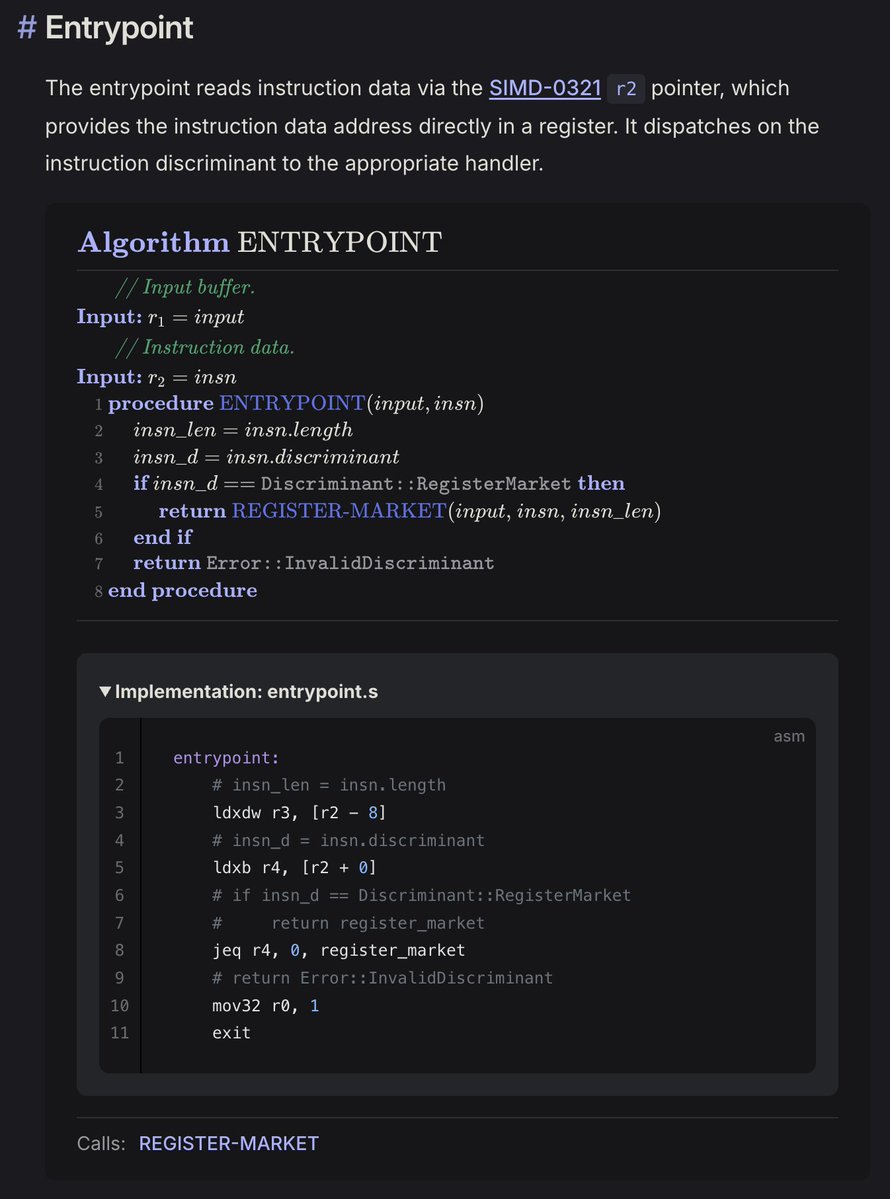This screenshot has width=890, height=1199.
Task: Click the "# insn_d = insn.discriminant" comment
Action: click(x=348, y=840)
